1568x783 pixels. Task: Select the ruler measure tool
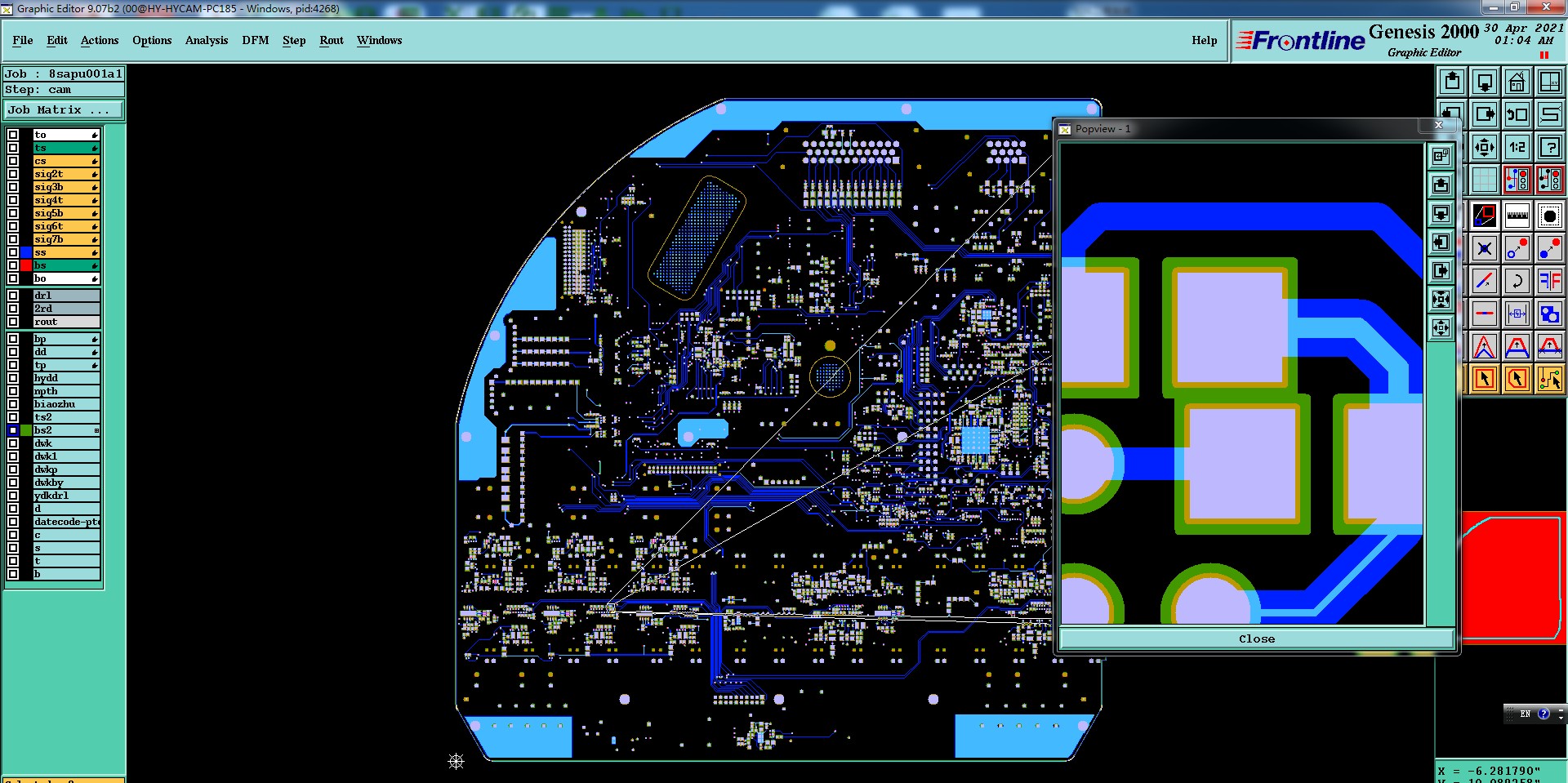(x=1517, y=216)
